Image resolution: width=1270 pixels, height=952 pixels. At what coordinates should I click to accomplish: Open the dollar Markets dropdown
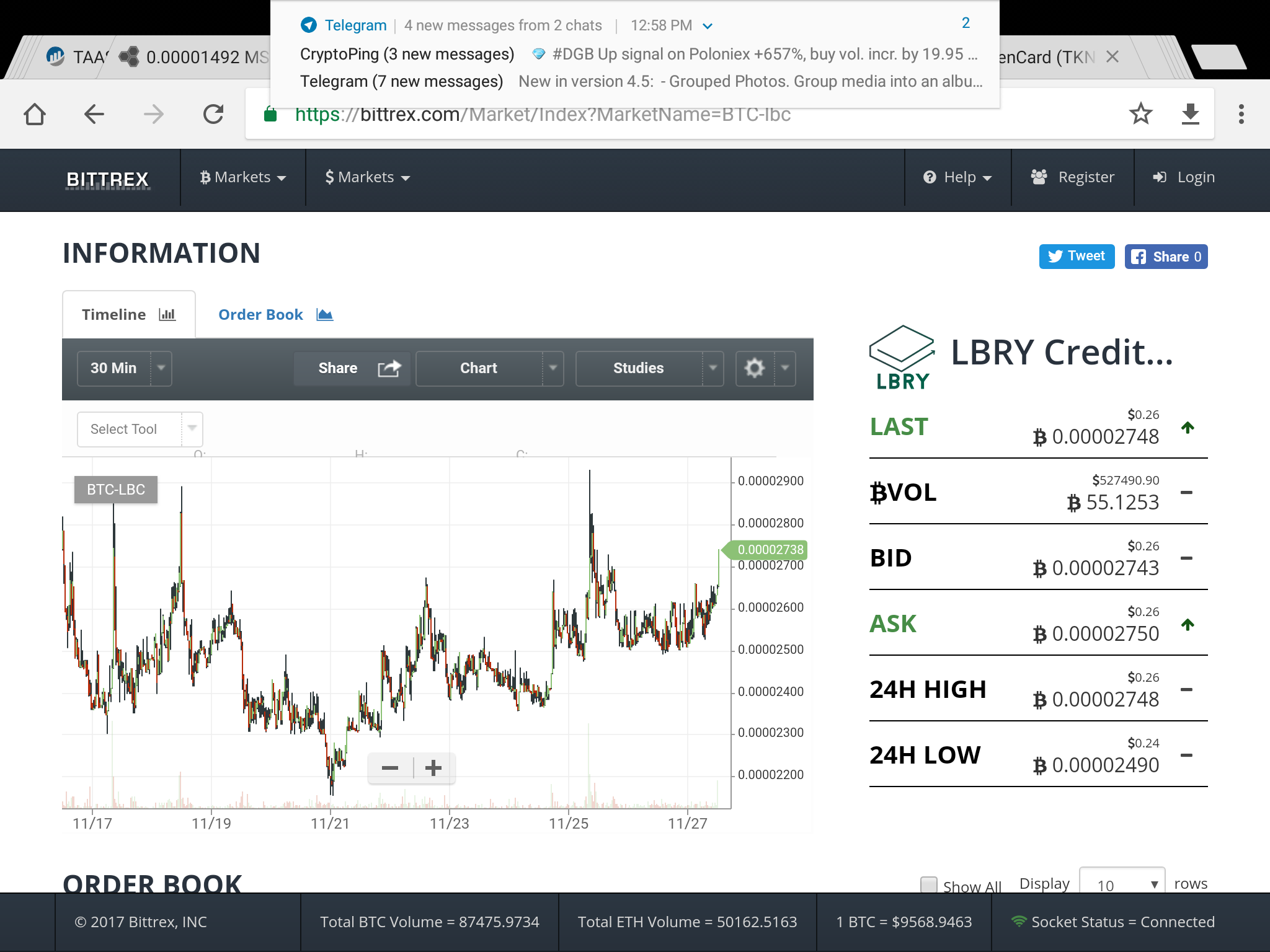368,177
